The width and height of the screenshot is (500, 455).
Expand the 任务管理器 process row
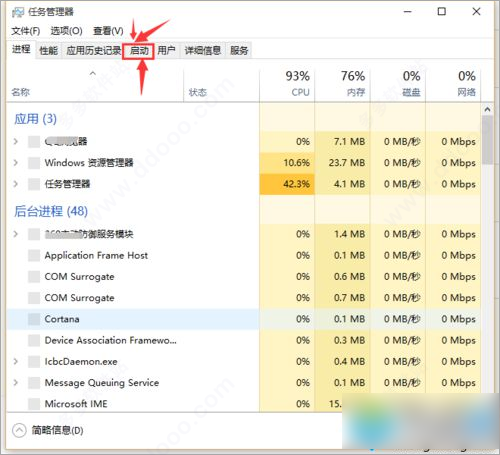(x=15, y=184)
